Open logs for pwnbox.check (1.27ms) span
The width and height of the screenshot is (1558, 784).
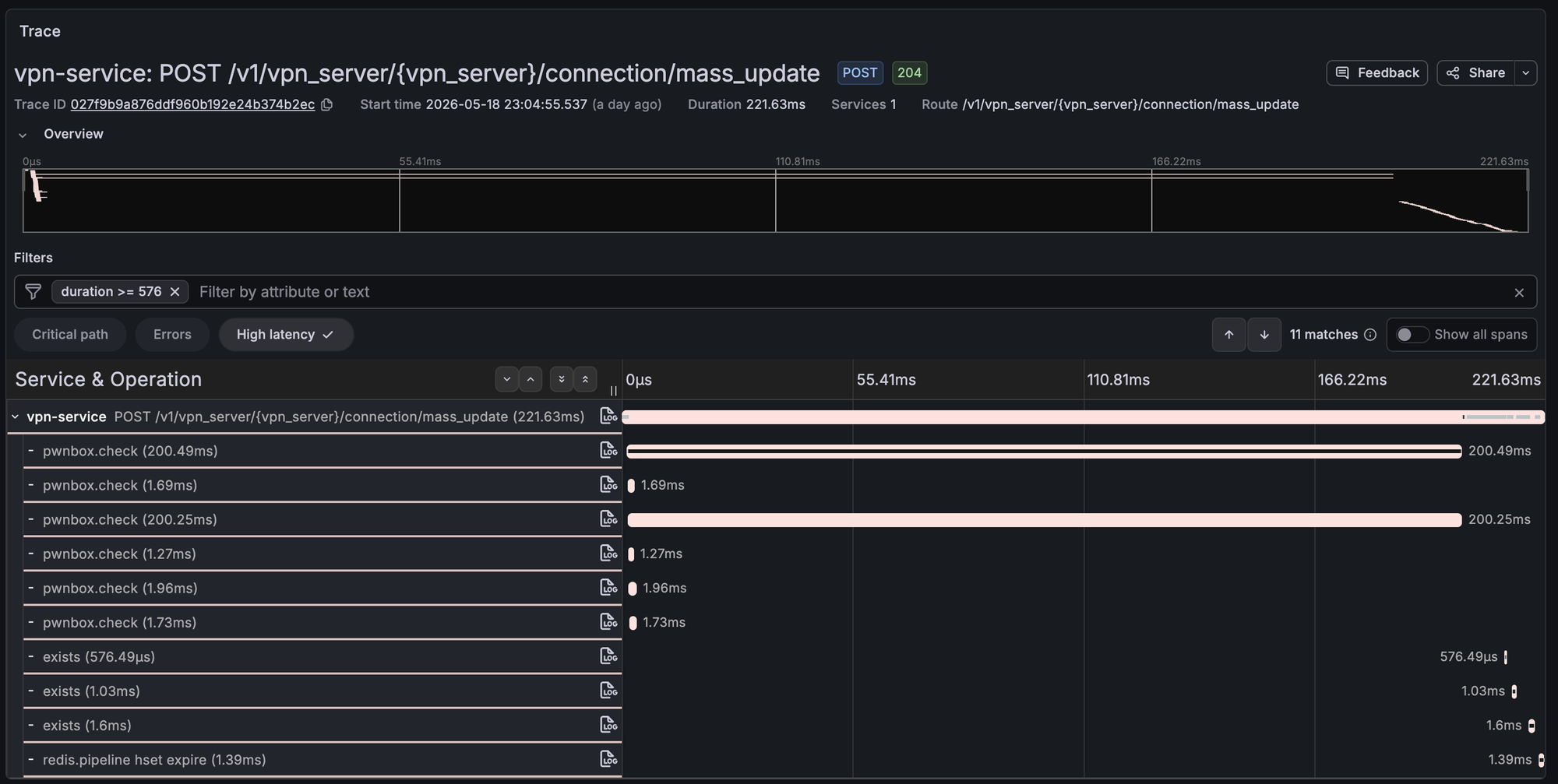[608, 553]
